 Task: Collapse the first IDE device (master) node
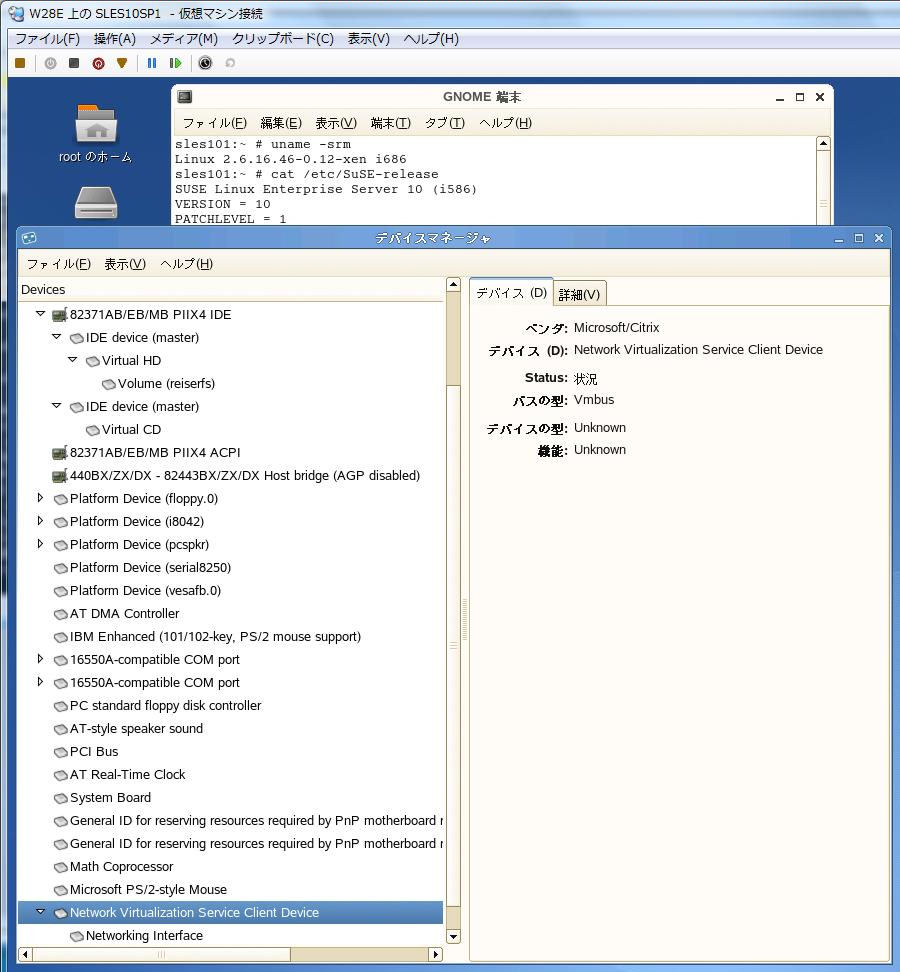pyautogui.click(x=56, y=337)
